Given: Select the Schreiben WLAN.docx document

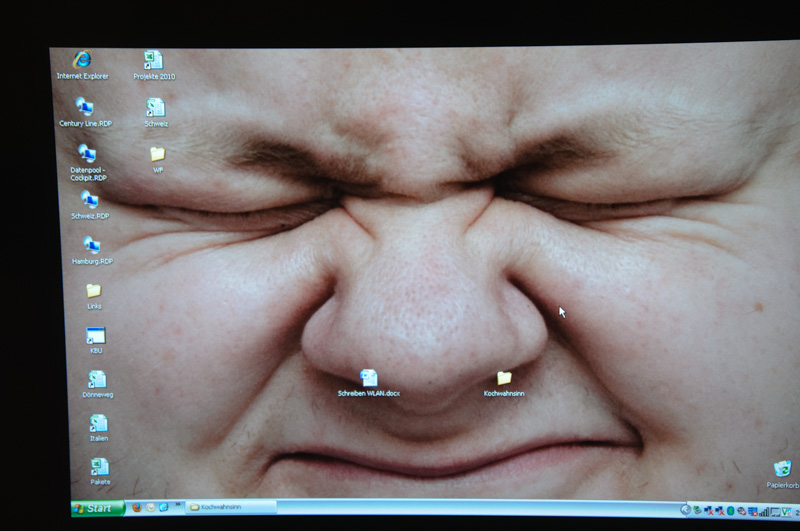Looking at the screenshot, I should click(369, 379).
